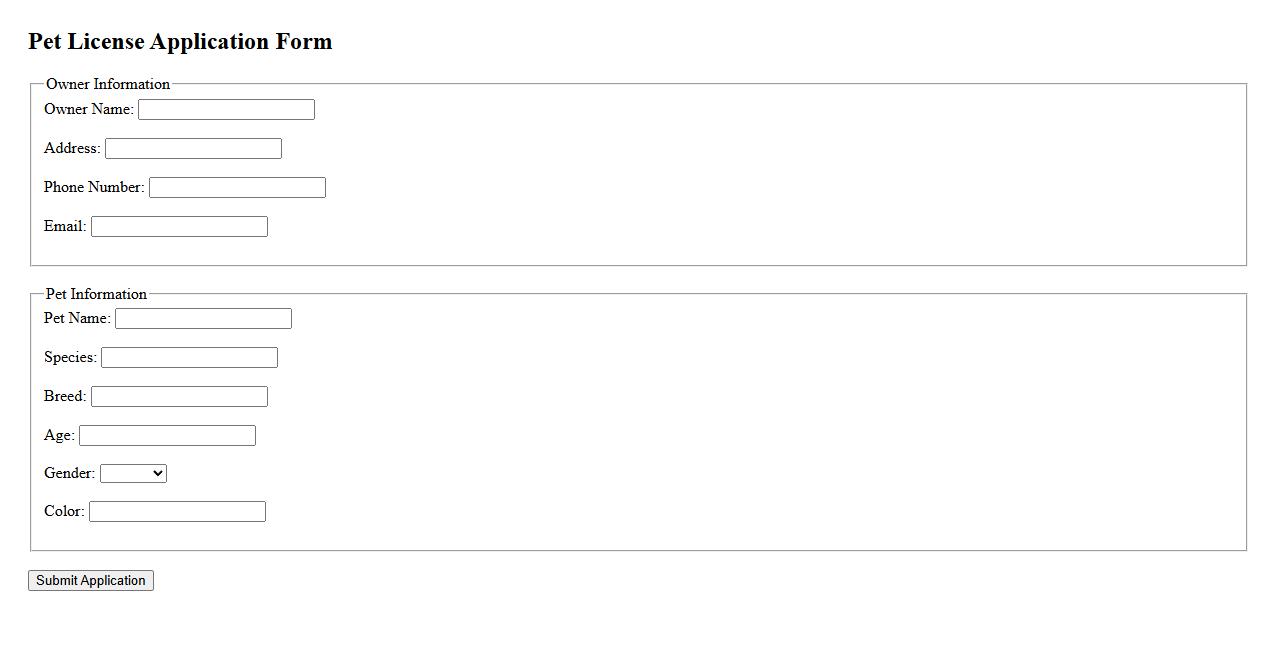Focus the Address text box
The height and width of the screenshot is (650, 1278).
pyautogui.click(x=193, y=149)
